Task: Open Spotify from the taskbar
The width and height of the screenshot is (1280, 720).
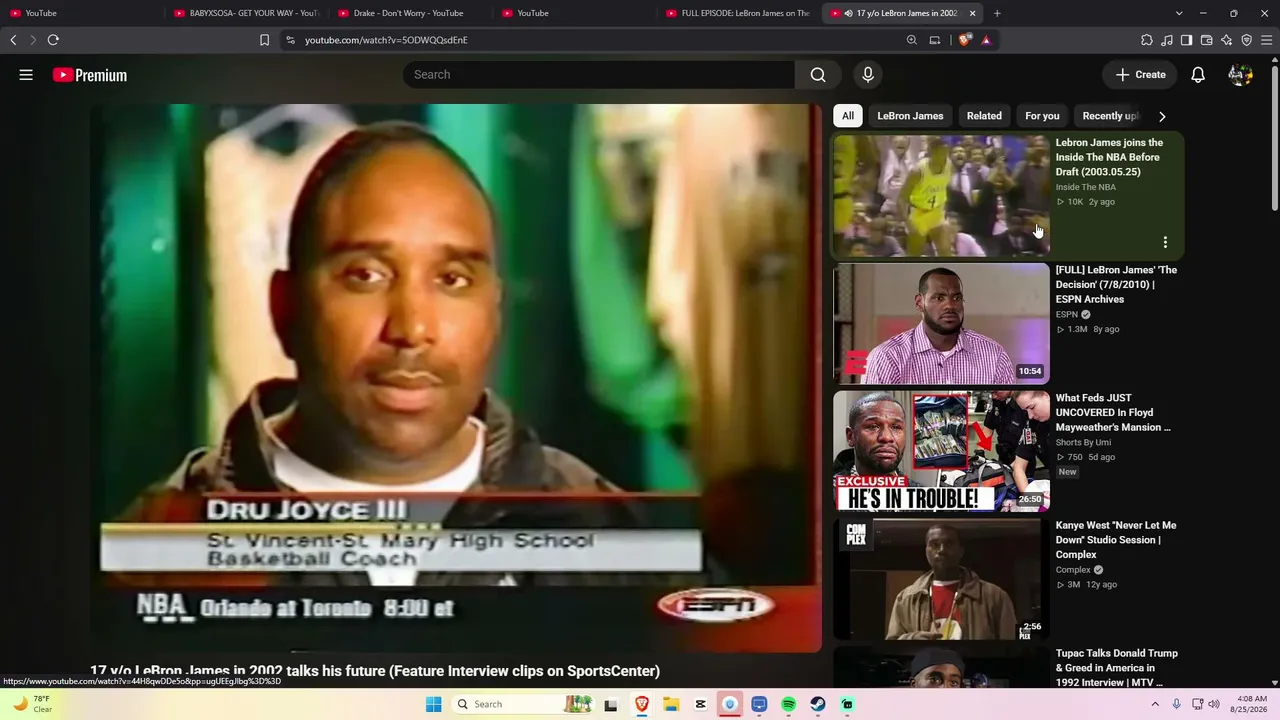Action: click(x=788, y=704)
